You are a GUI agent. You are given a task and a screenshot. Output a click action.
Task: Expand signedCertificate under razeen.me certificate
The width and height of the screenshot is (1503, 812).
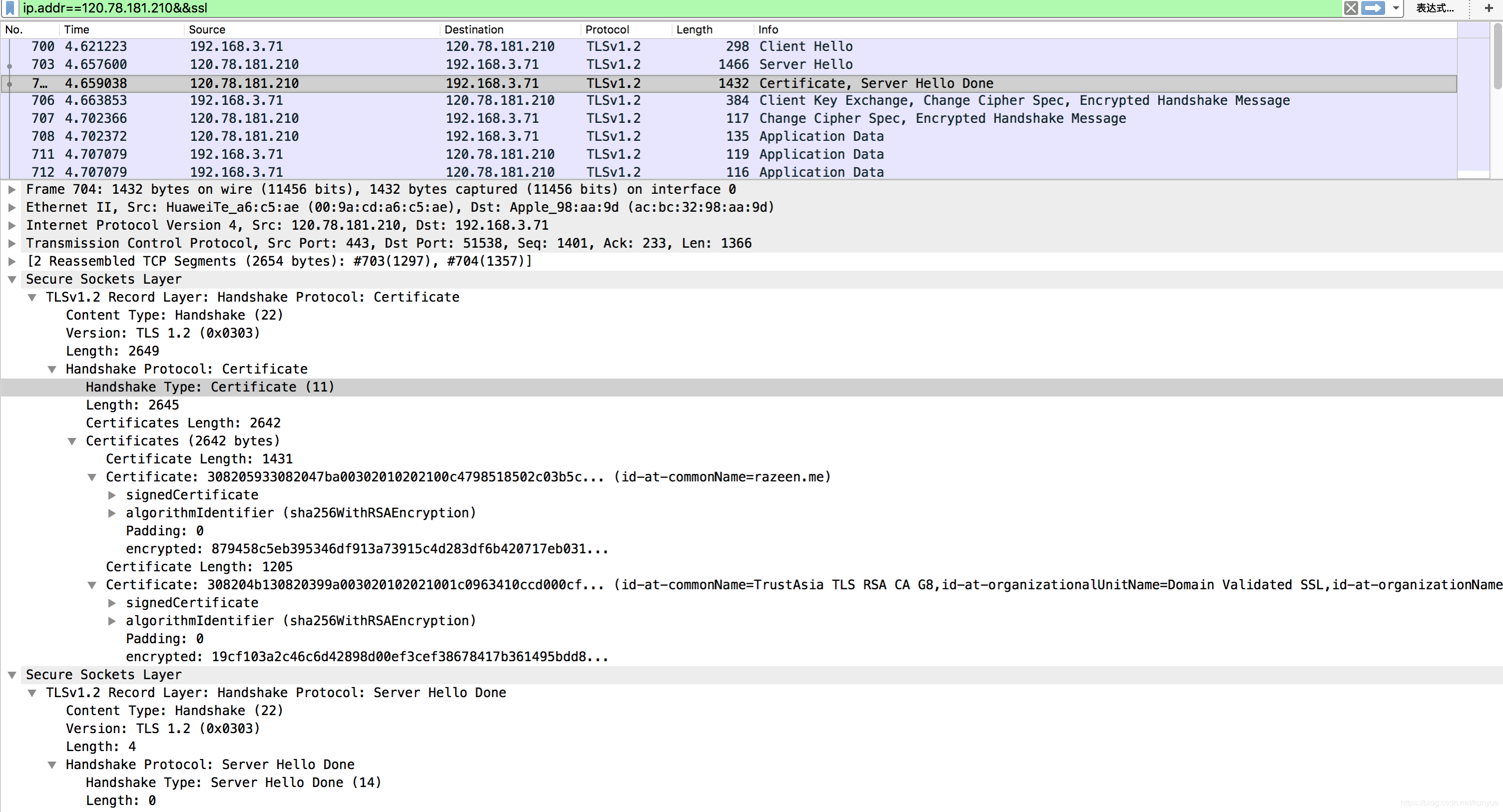coord(112,495)
